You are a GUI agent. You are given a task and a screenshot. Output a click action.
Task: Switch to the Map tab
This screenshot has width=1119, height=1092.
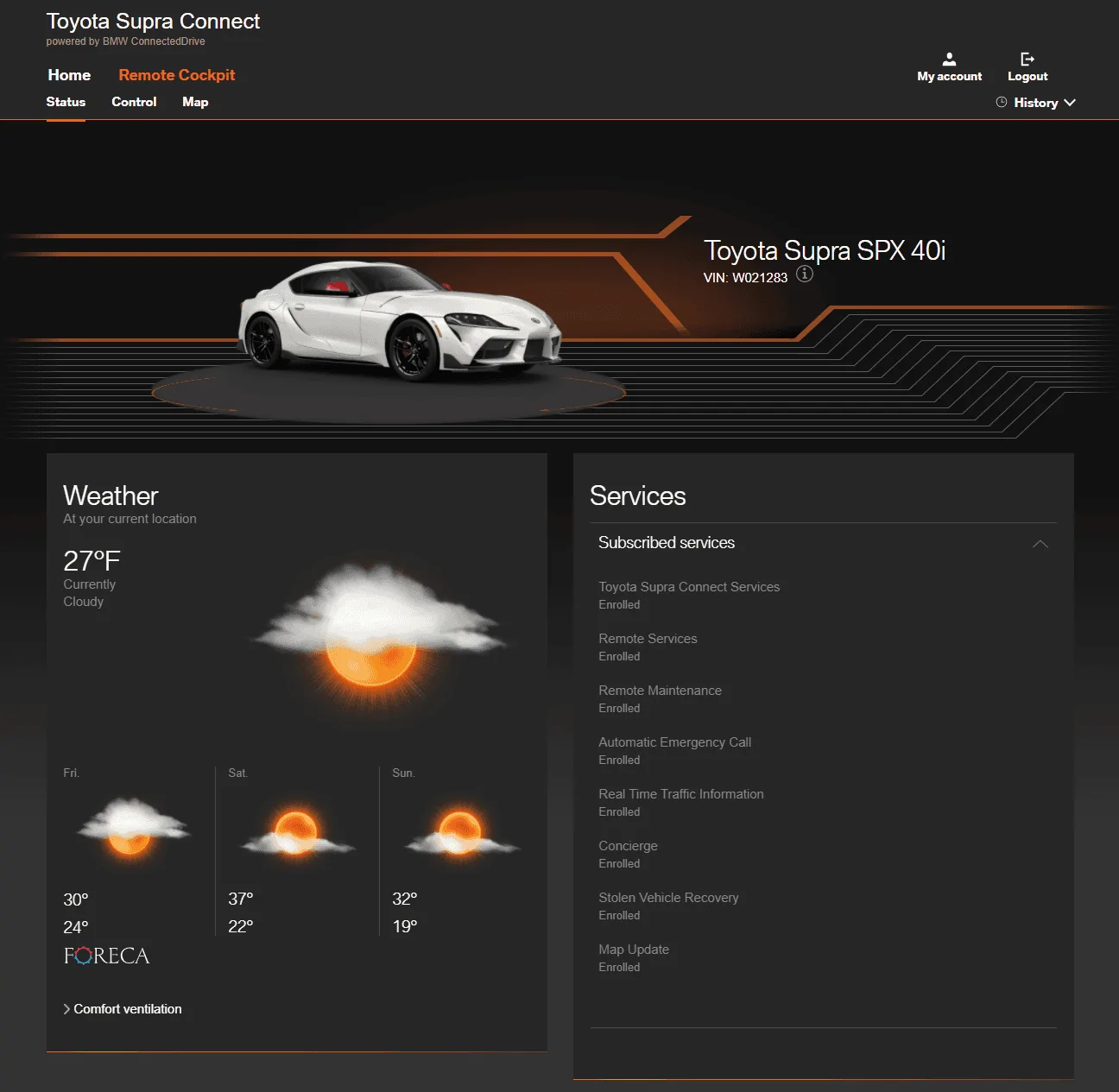tap(195, 102)
